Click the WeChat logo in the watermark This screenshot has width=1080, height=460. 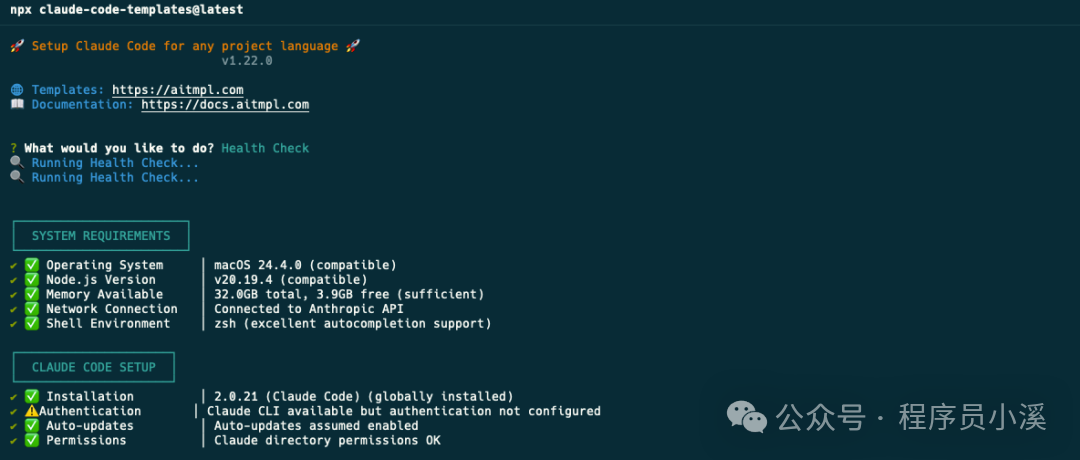pos(747,417)
